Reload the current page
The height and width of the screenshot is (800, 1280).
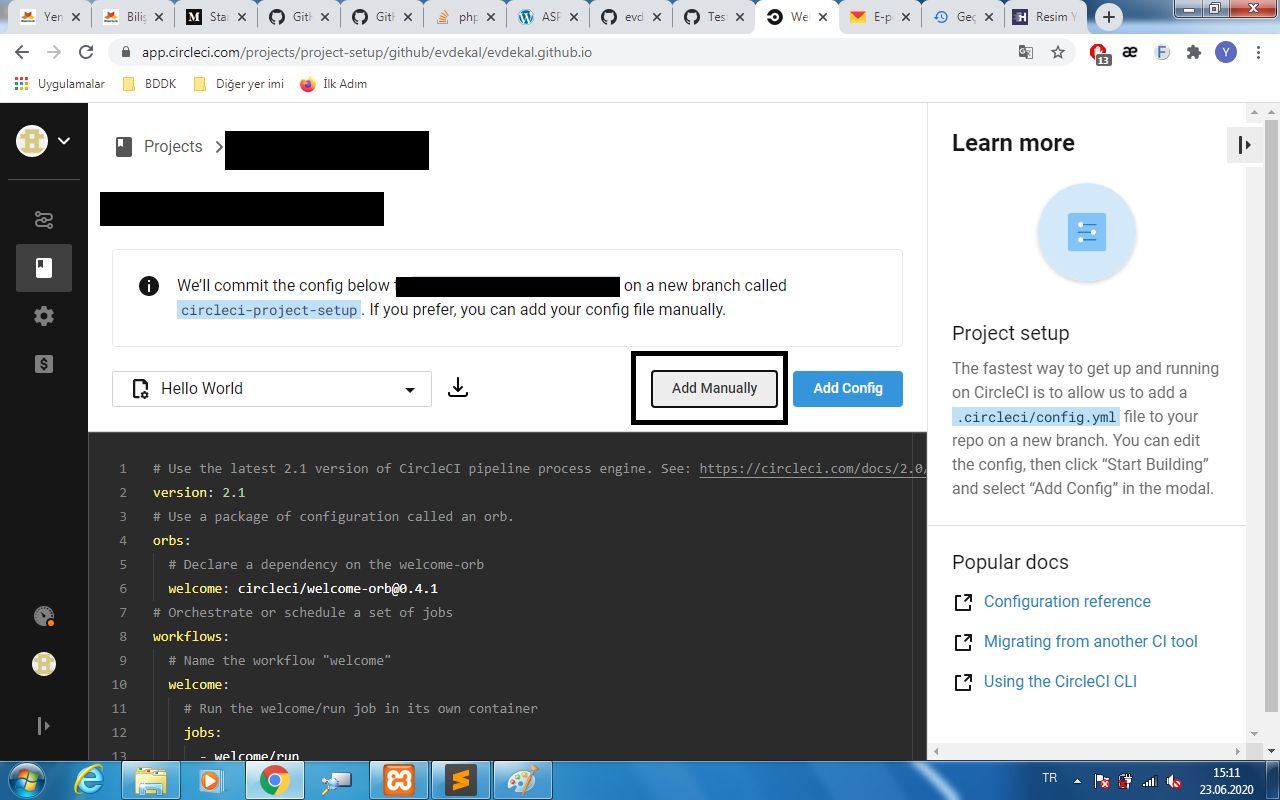pos(86,52)
